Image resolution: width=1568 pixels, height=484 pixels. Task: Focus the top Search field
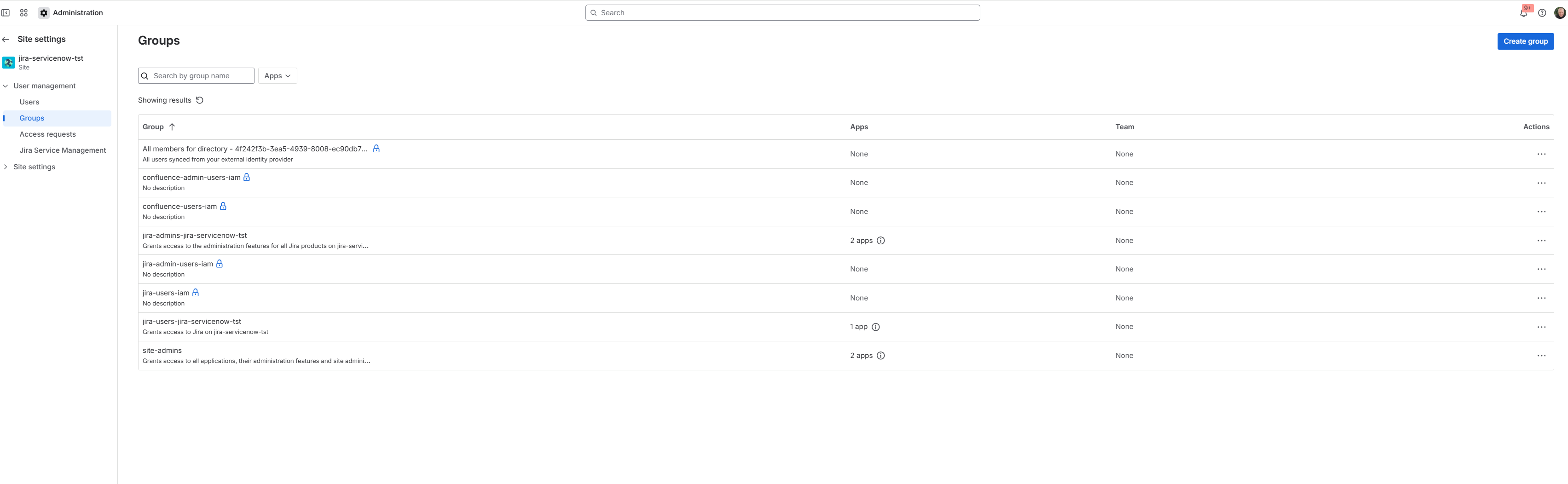point(782,13)
